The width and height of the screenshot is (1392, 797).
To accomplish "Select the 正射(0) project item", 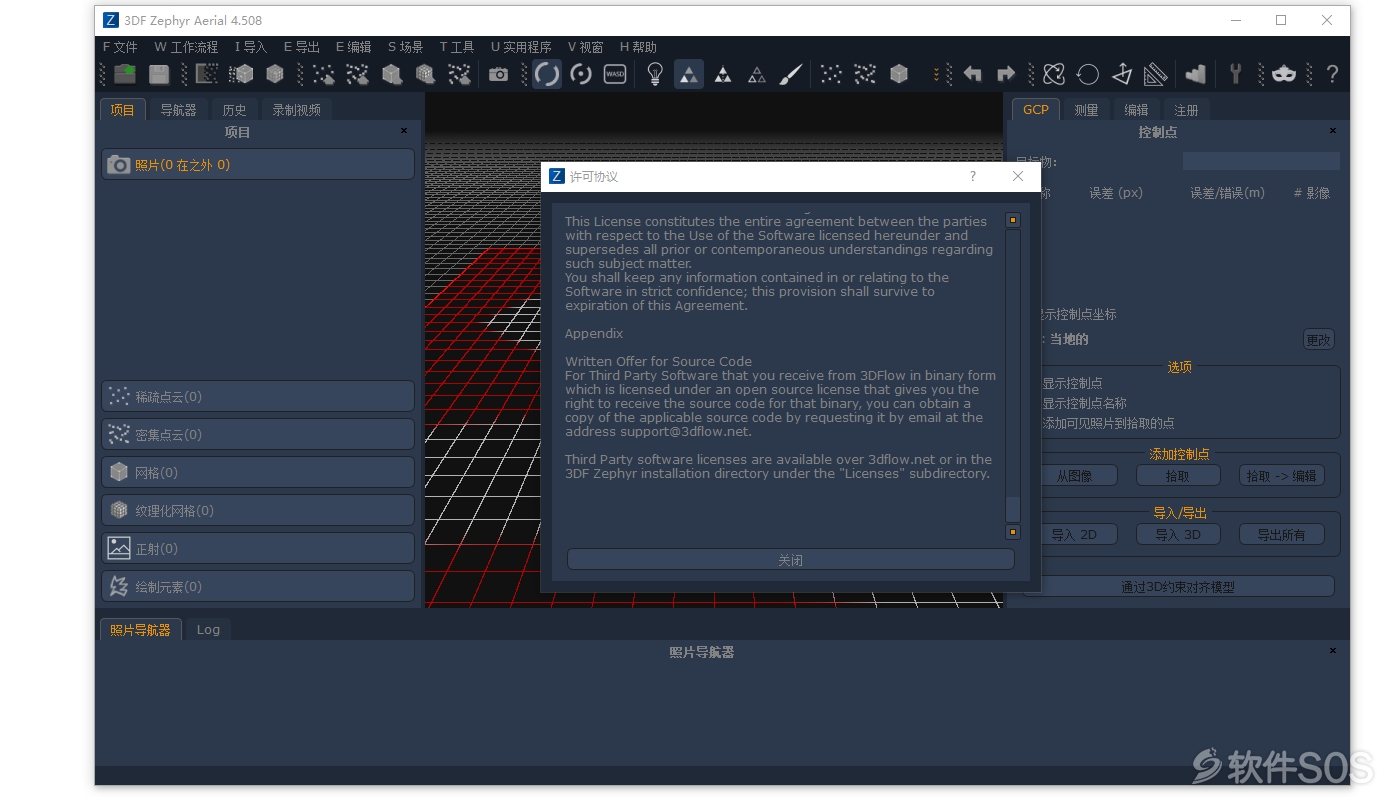I will 258,548.
